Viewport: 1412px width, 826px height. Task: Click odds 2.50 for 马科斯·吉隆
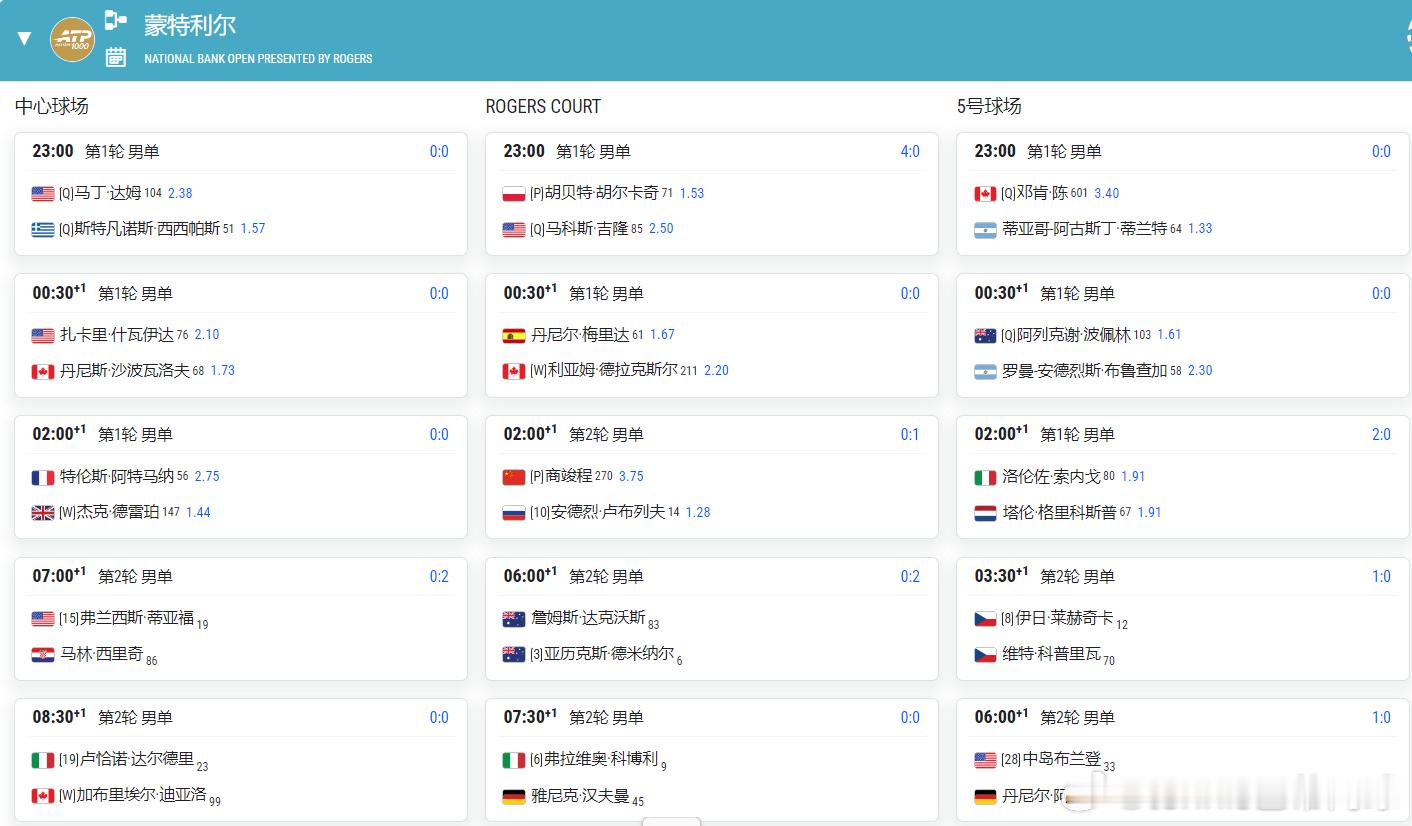pos(661,229)
